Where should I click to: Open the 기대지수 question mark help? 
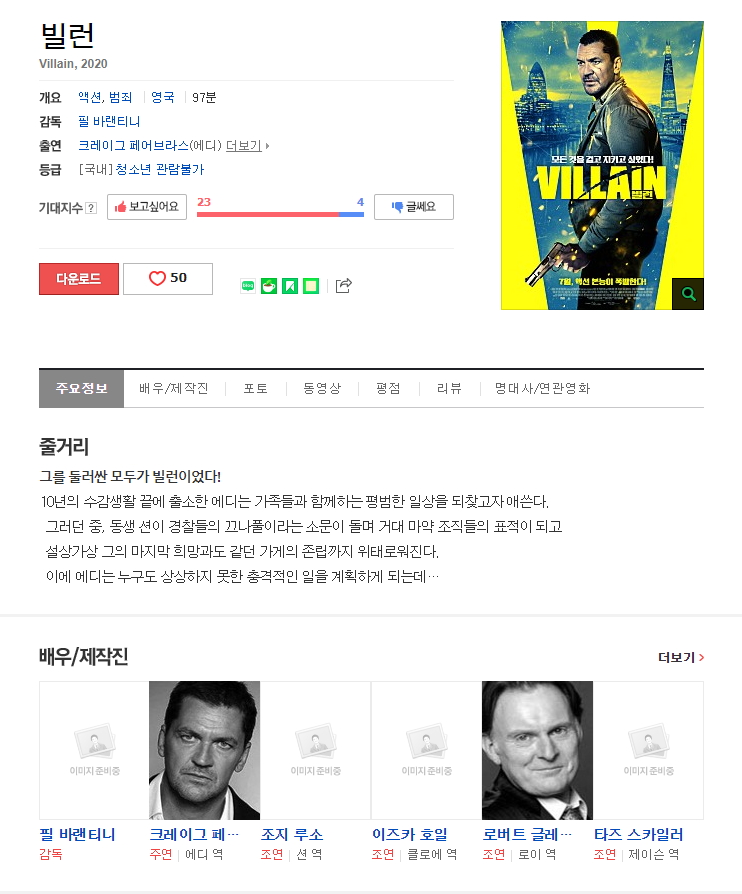91,208
